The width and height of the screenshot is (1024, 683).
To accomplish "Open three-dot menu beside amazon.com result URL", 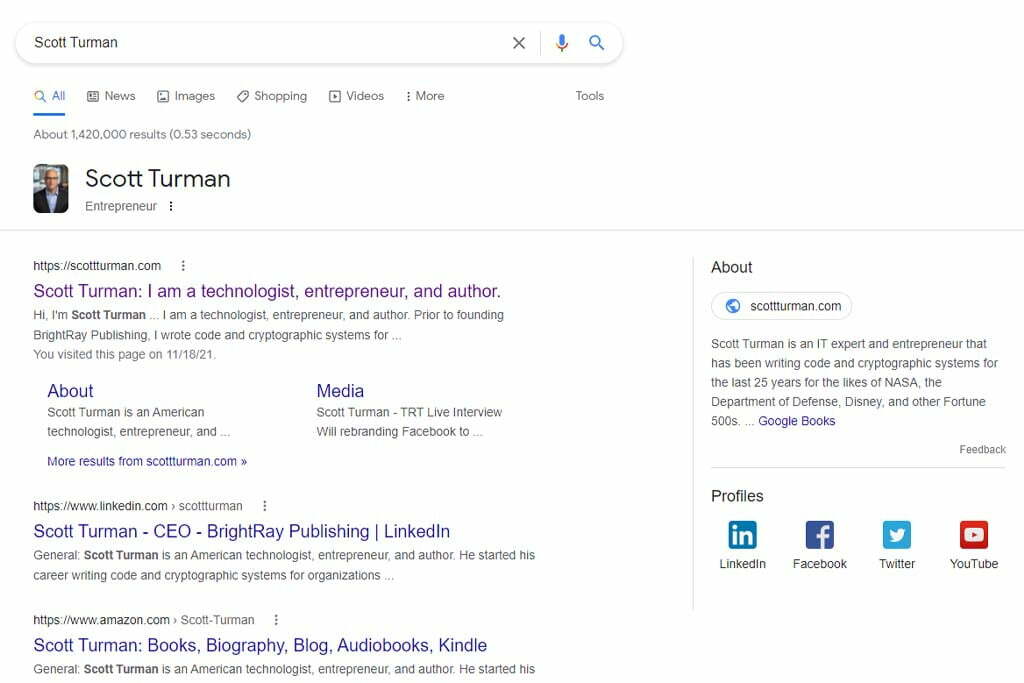I will [x=276, y=620].
